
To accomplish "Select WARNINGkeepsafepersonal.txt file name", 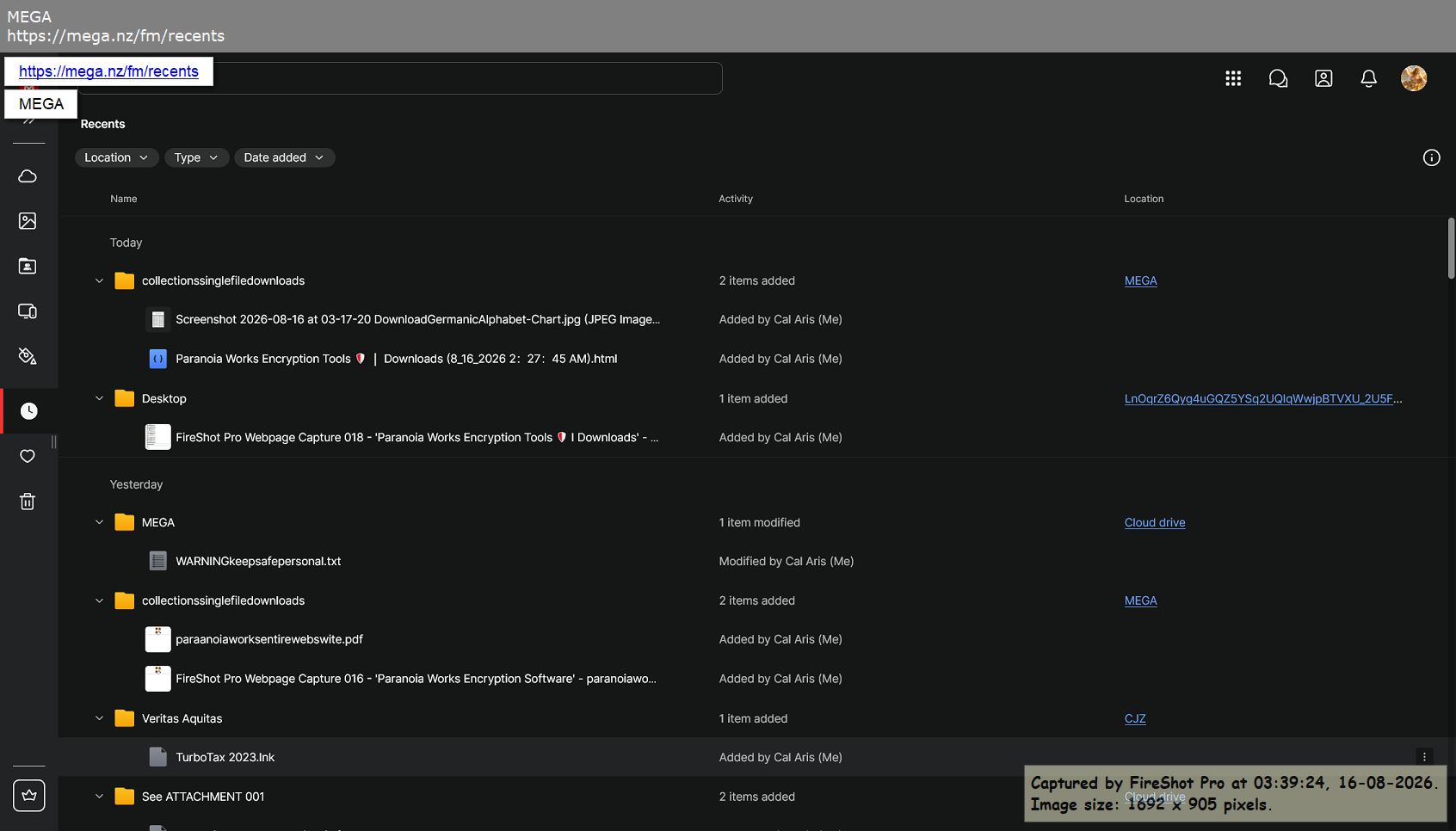I will click(x=258, y=561).
